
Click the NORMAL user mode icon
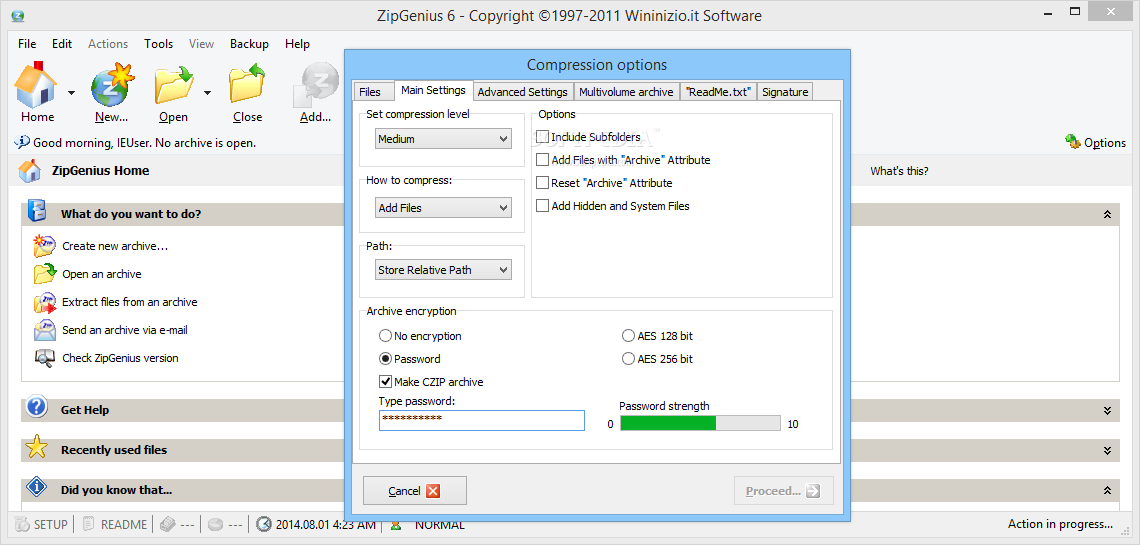(x=396, y=524)
